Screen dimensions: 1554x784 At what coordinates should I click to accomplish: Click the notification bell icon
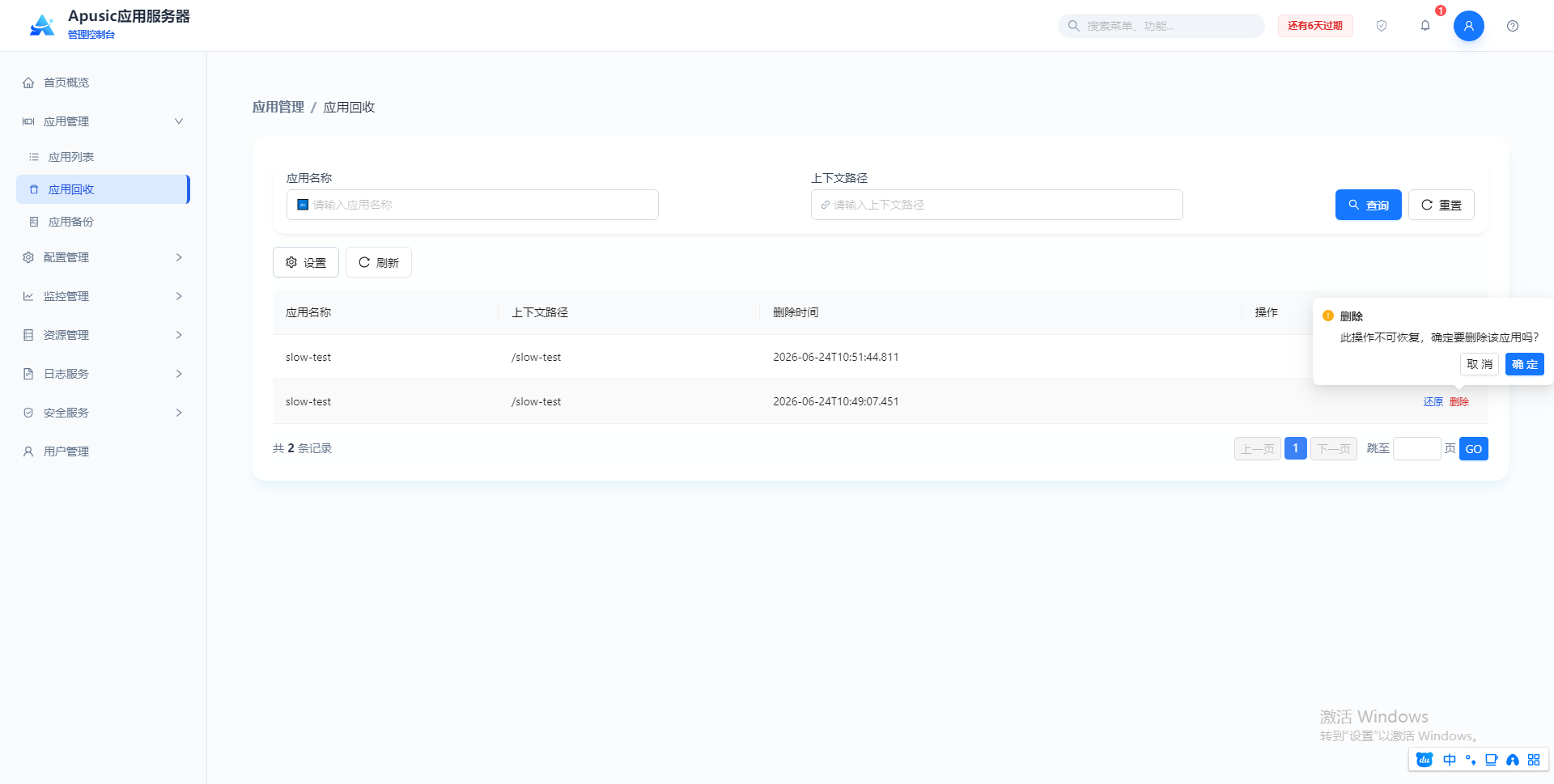[x=1424, y=26]
